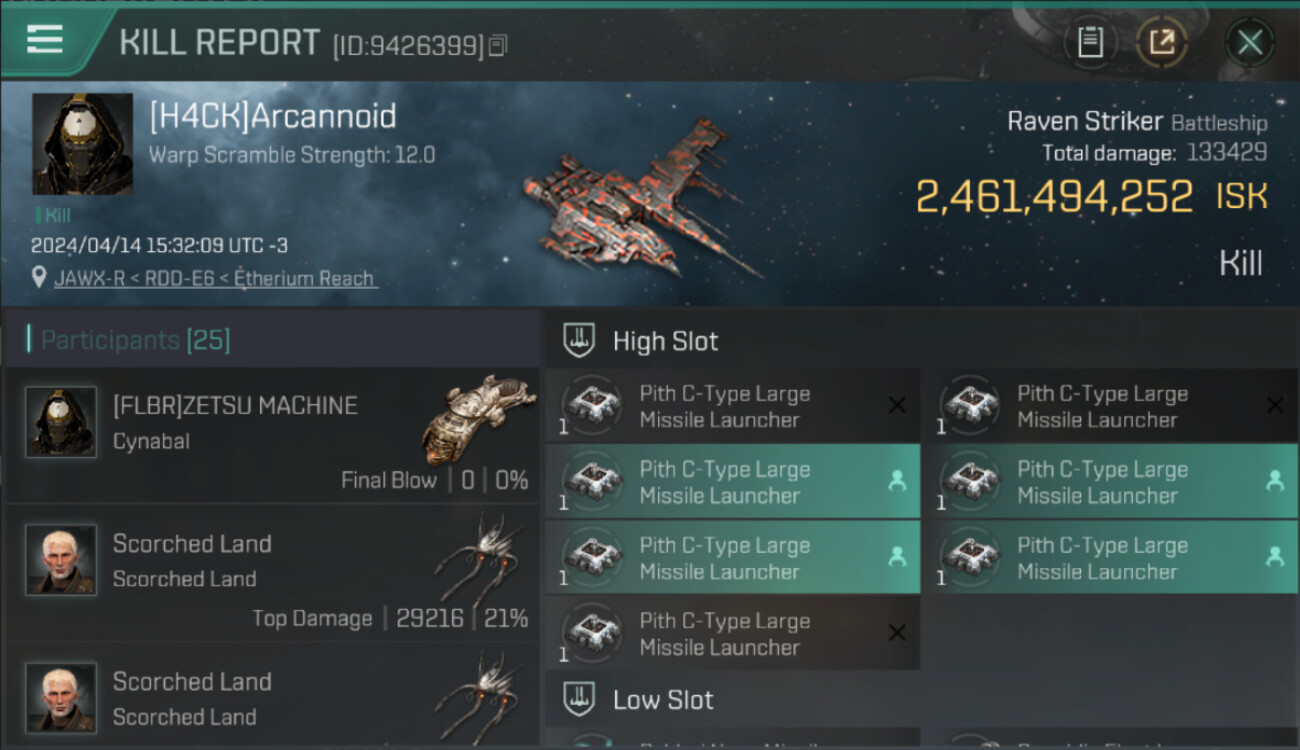Select the first Scorched Land participant row

[x=272, y=573]
